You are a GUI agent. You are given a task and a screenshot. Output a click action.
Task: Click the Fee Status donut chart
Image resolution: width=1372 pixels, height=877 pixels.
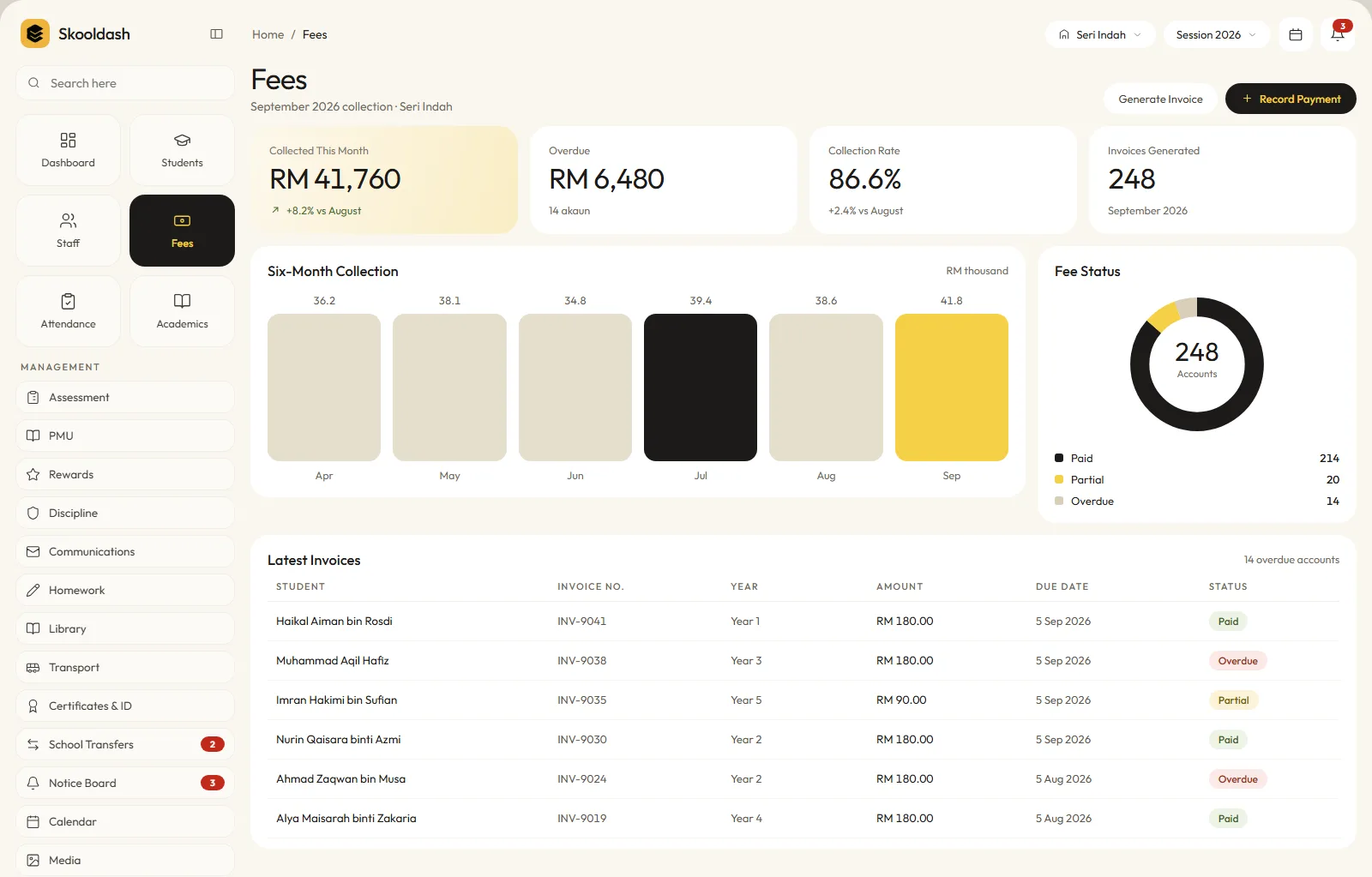(1197, 364)
